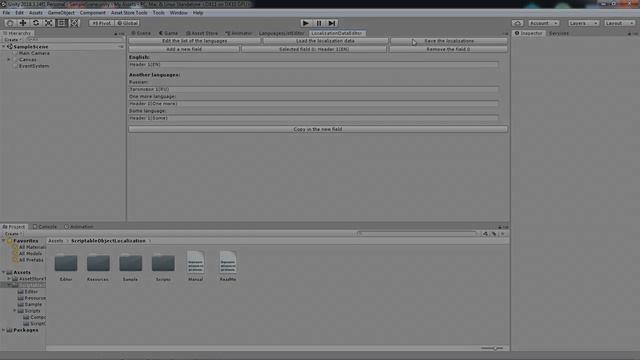This screenshot has height=360, width=640.
Task: Select the Rect Transform tool
Action: click(x=62, y=23)
